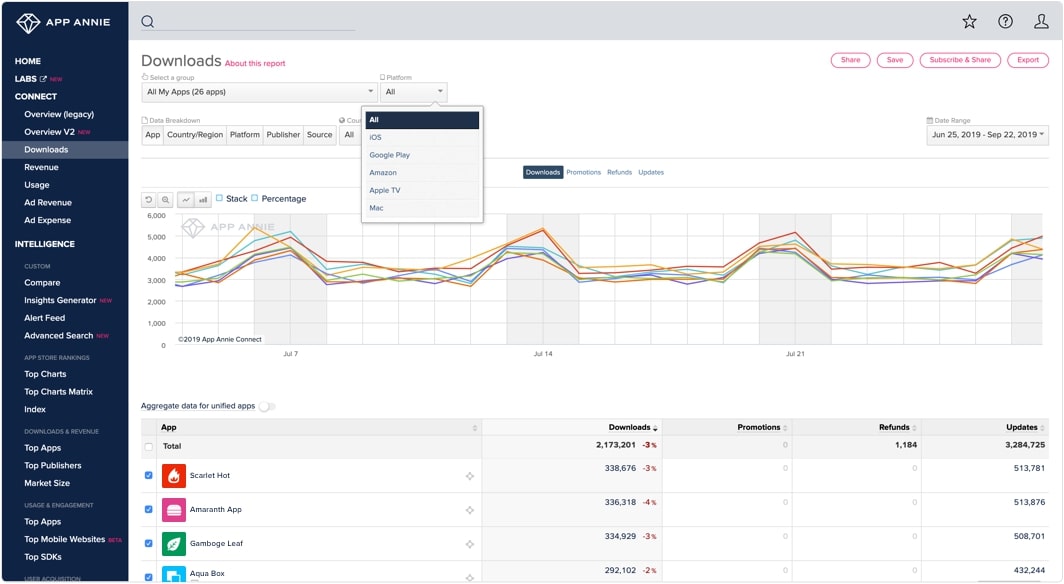Click the App Annie logo
The image size is (1064, 584).
click(x=63, y=20)
